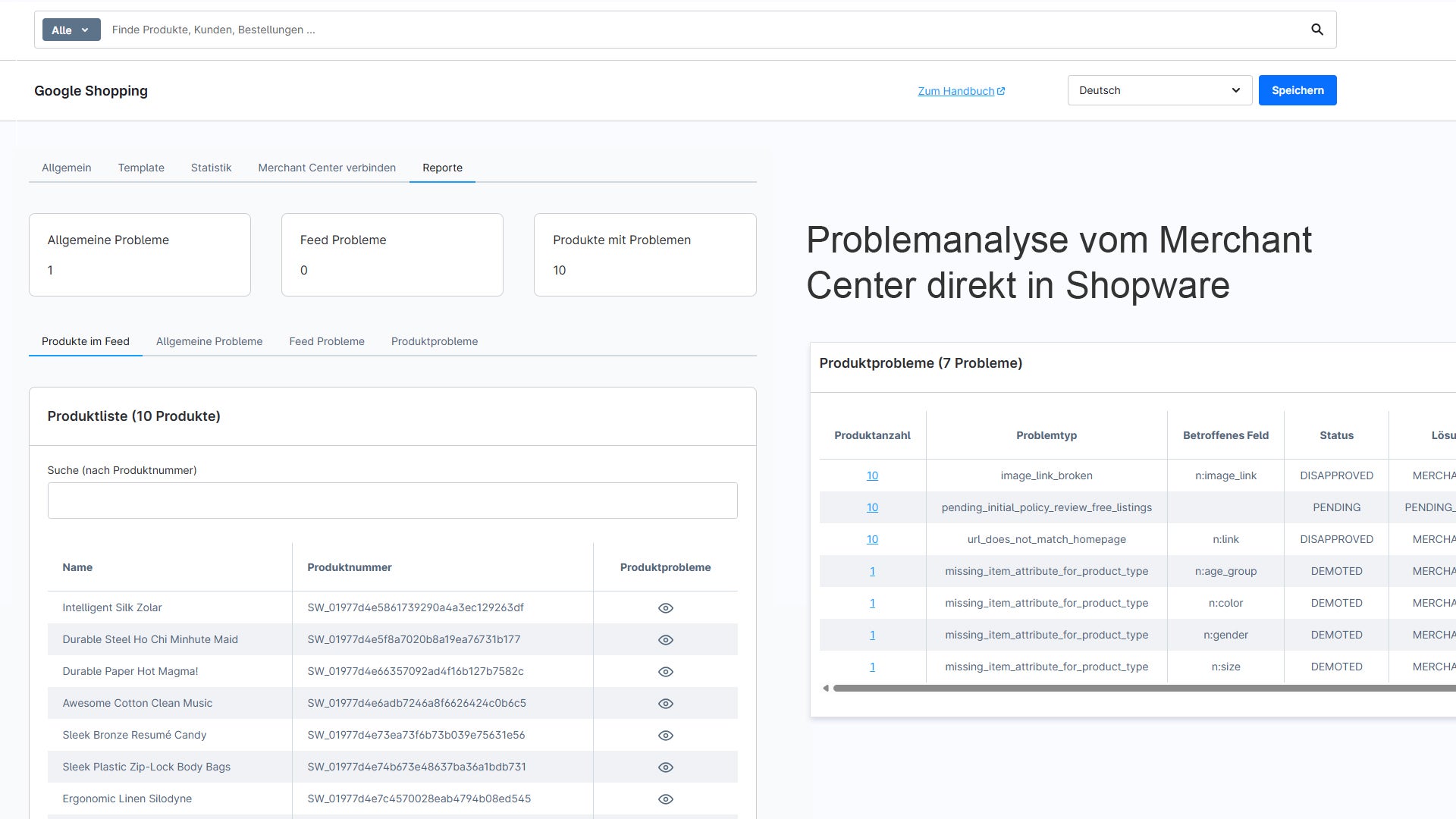Click DISAPPROVED status in image_link_broken row
1456x819 pixels.
click(x=1336, y=475)
